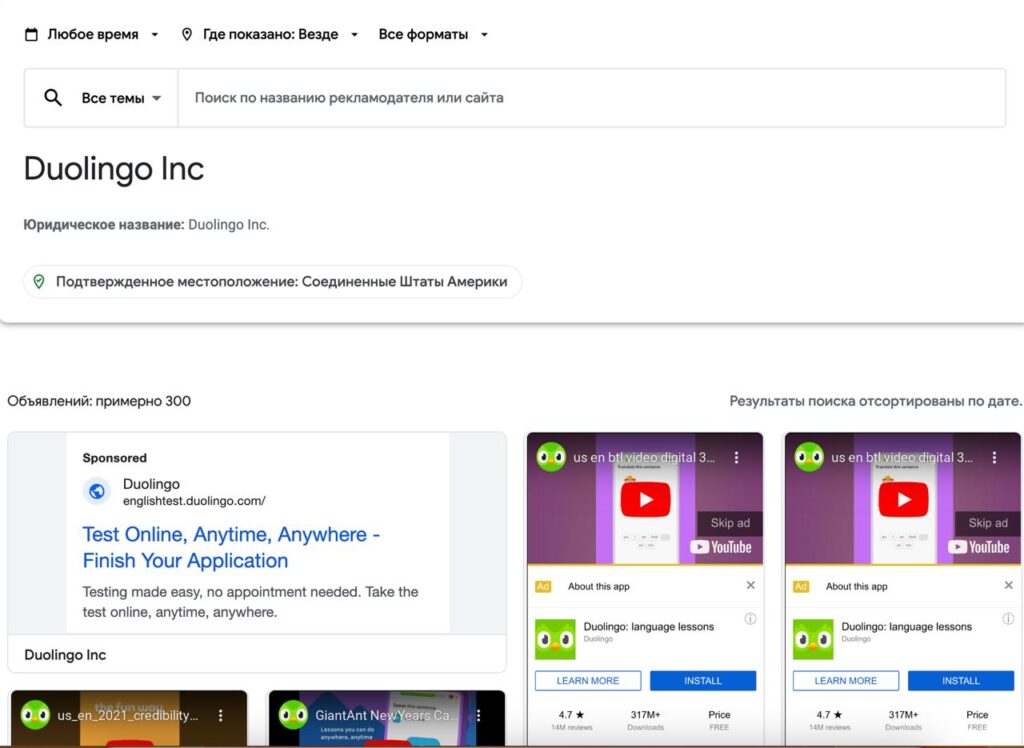This screenshot has width=1024, height=748.
Task: Click LEARN MORE in the first app card
Action: tap(588, 681)
